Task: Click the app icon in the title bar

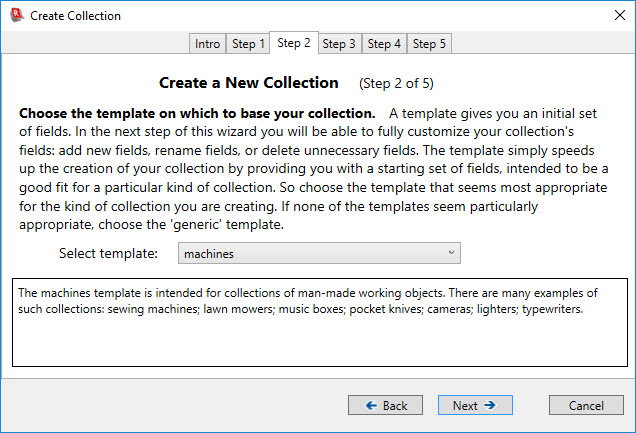Action: 15,15
